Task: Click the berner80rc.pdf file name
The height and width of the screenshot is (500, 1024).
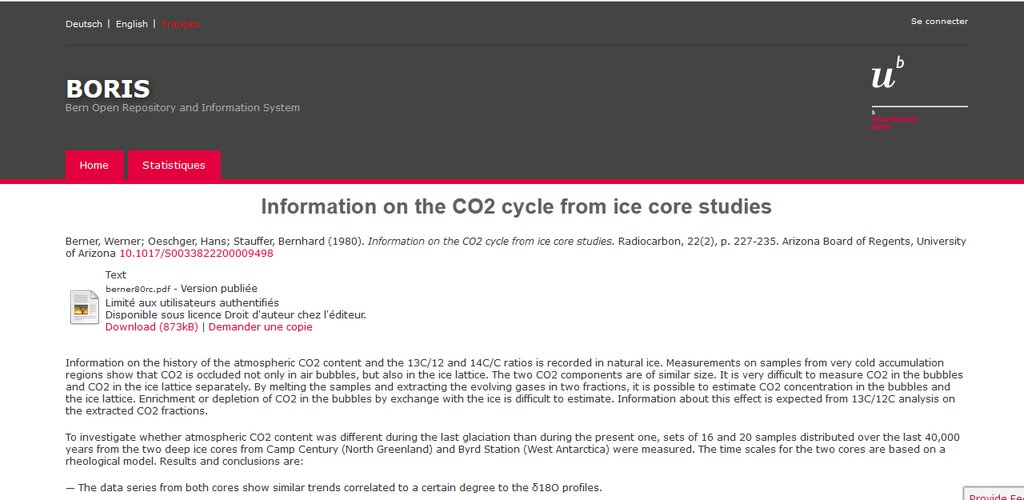Action: tap(138, 289)
